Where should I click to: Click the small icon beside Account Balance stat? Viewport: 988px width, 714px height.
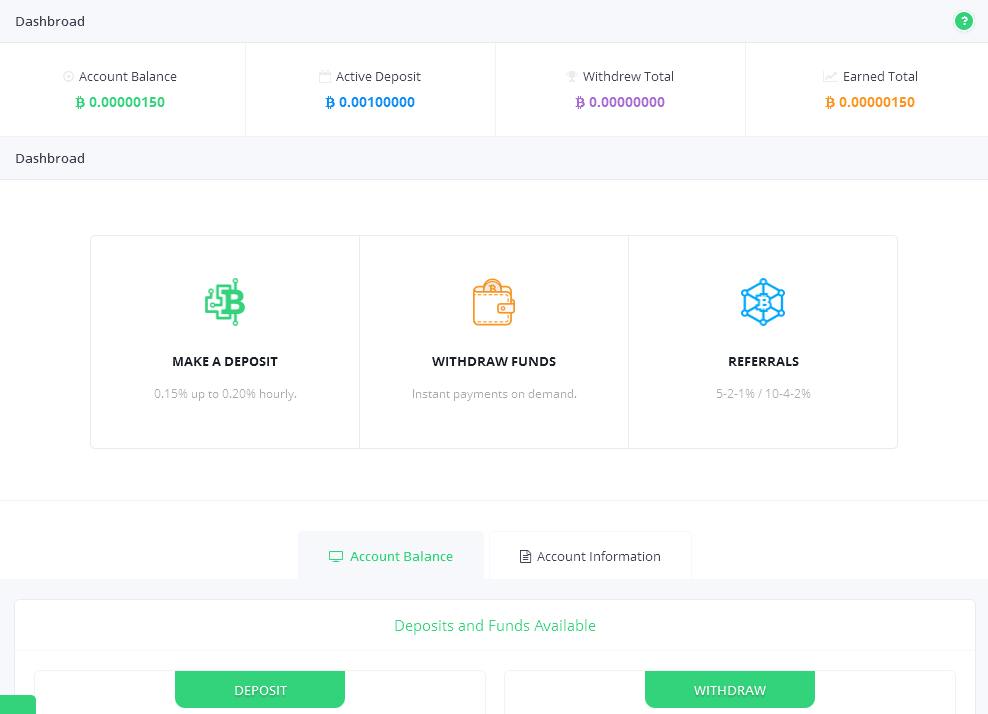pos(68,77)
